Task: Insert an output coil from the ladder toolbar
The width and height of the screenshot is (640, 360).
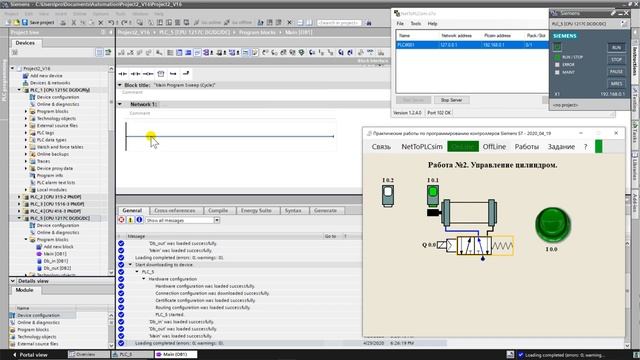Action: pos(148,73)
